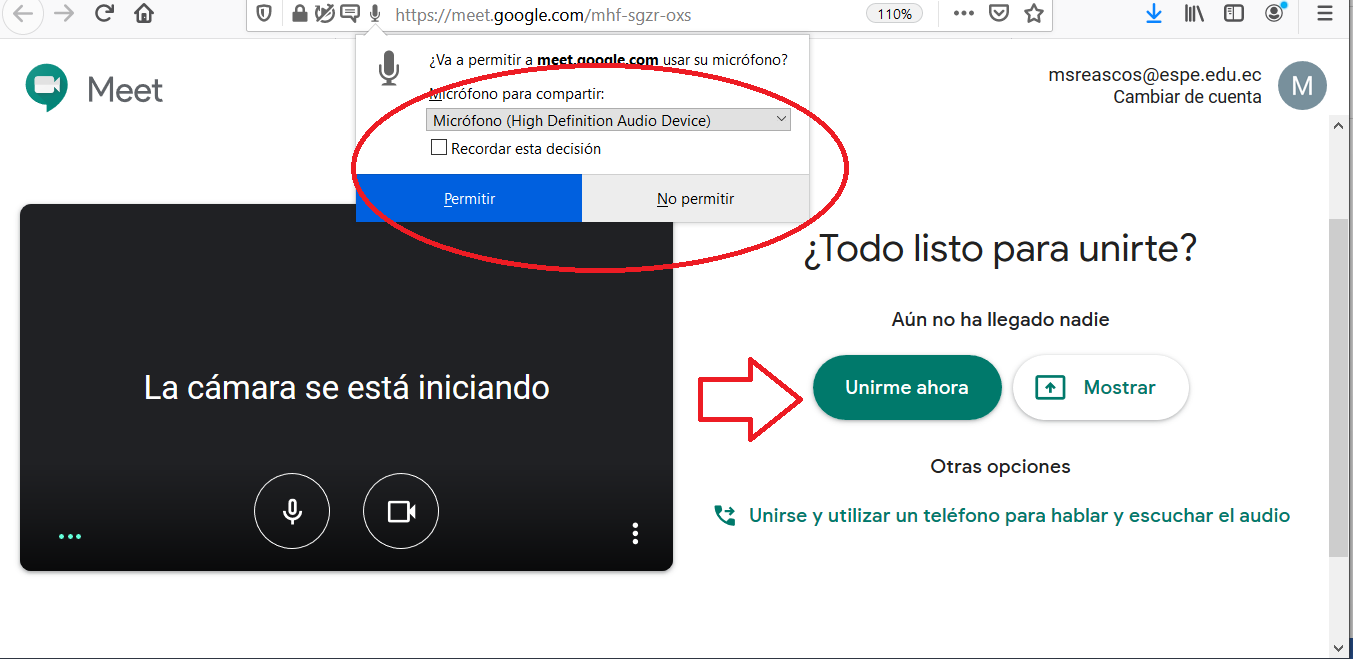
Task: Open more options in video preview
Action: pyautogui.click(x=635, y=533)
